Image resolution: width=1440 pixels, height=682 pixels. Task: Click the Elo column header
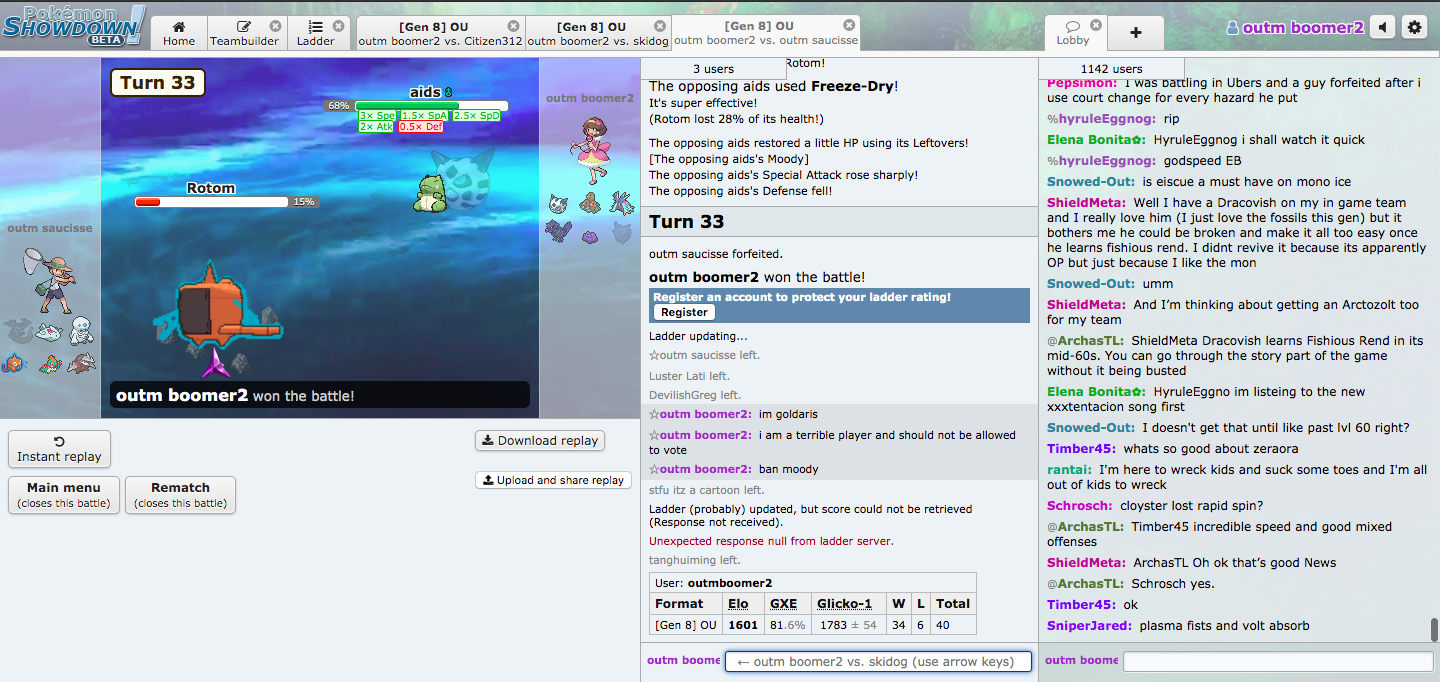pyautogui.click(x=738, y=604)
